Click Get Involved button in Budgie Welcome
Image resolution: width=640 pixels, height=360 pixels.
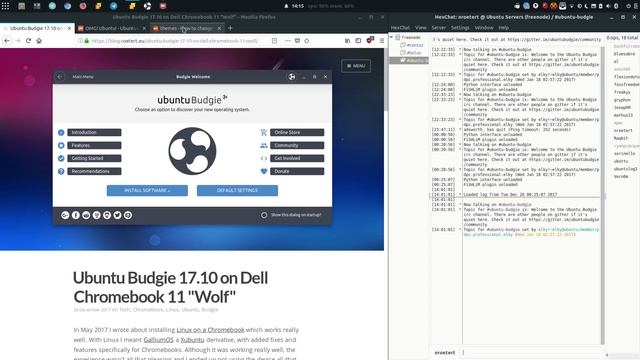click(x=297, y=158)
